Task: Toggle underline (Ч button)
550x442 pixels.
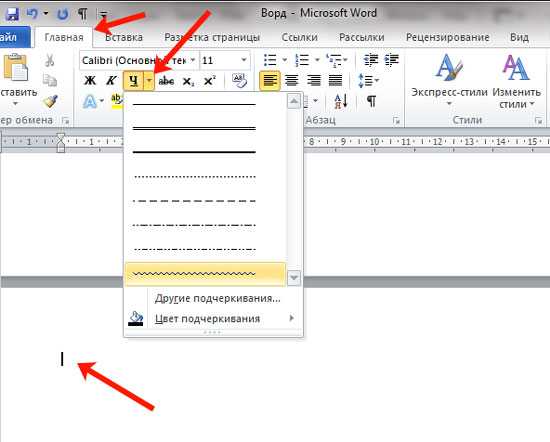Action: tap(133, 81)
